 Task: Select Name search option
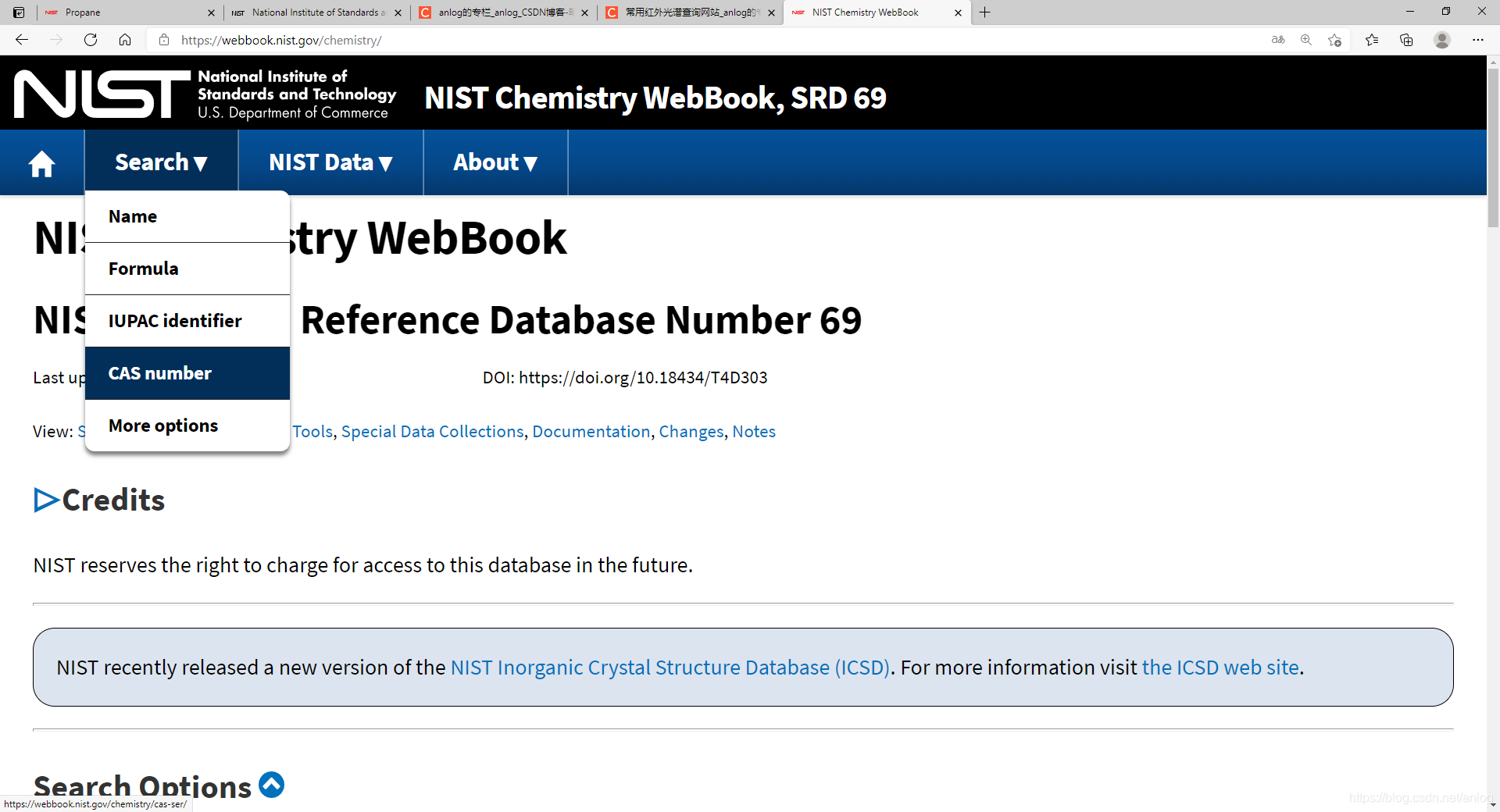[x=187, y=216]
